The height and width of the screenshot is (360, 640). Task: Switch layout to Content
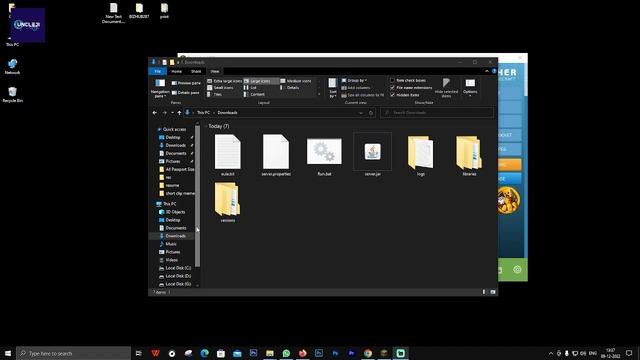[x=254, y=94]
